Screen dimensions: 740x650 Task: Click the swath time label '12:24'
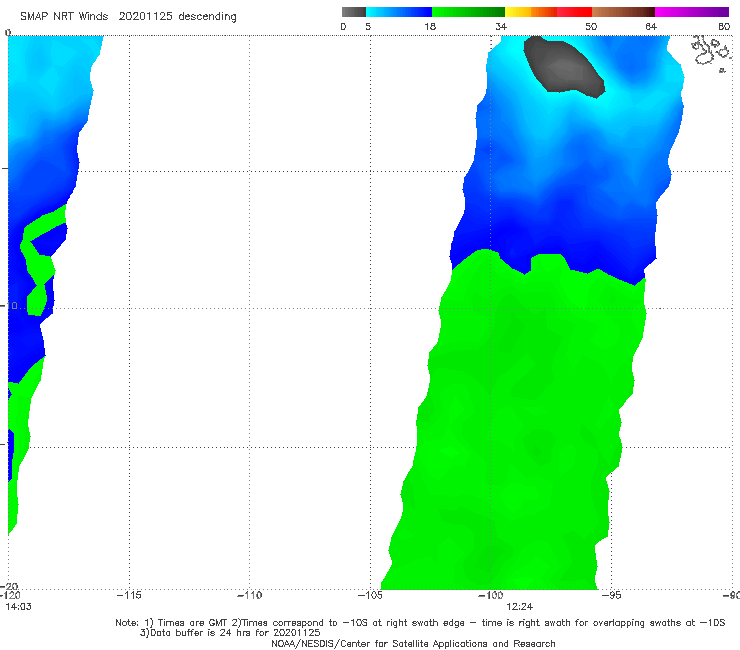(x=520, y=607)
